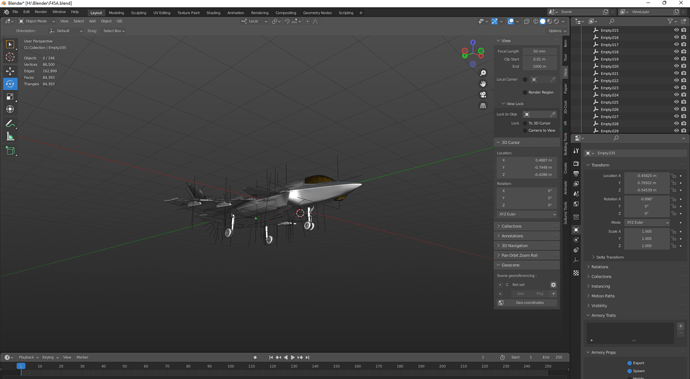Open the Tool properties tab icon
This screenshot has height=379, width=690.
tap(576, 151)
